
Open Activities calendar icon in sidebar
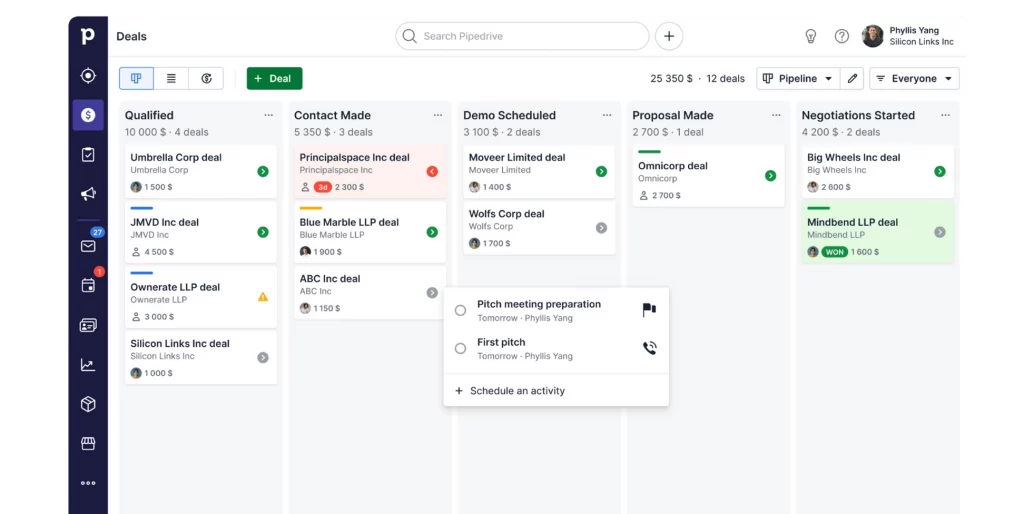88,285
